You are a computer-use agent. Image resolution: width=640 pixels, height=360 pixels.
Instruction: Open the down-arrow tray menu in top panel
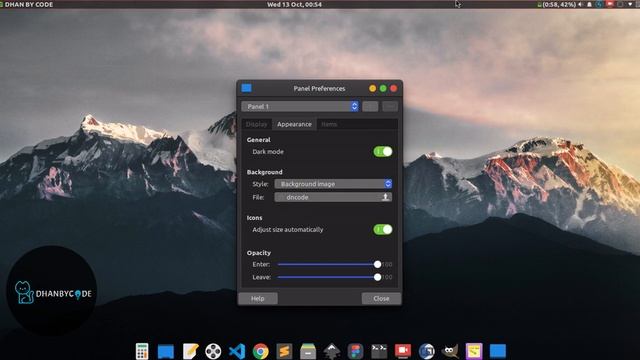(631, 4)
